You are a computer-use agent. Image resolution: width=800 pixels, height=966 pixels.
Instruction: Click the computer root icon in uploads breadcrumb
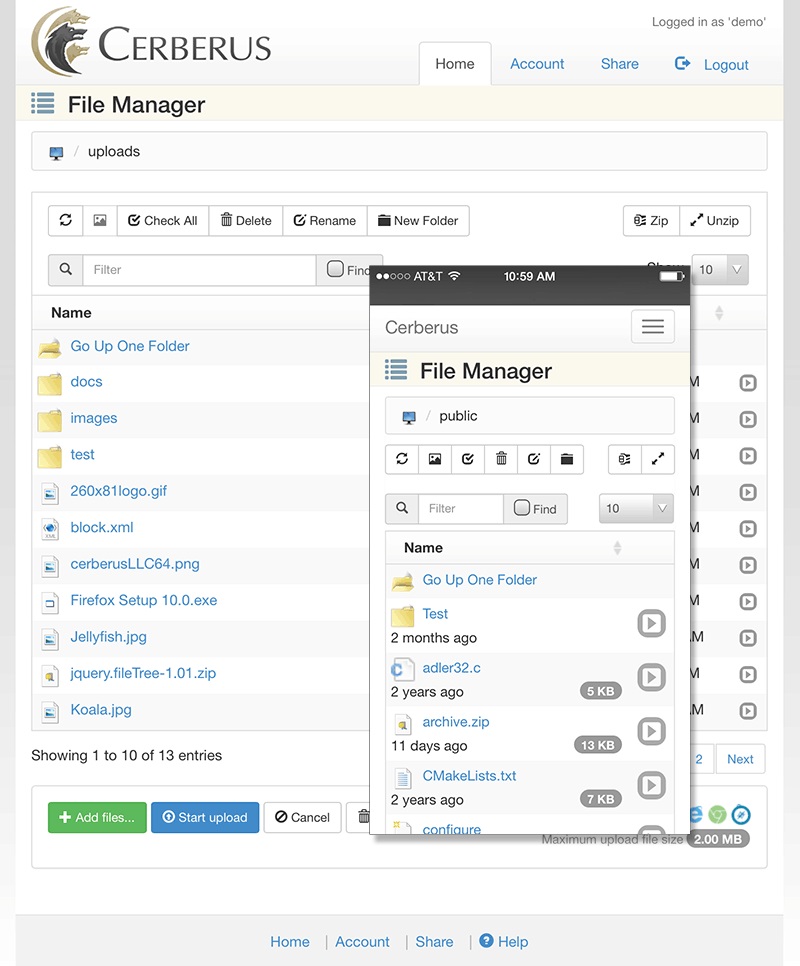tap(56, 153)
